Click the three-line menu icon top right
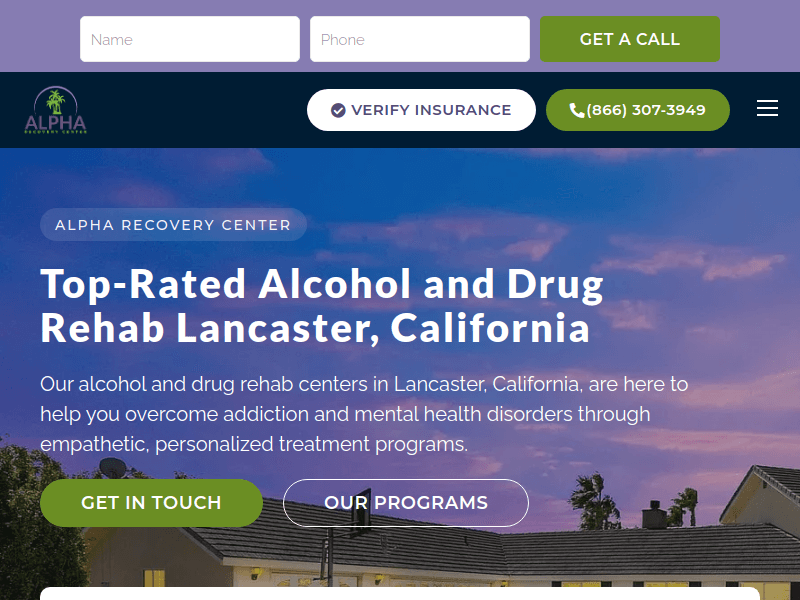The width and height of the screenshot is (800, 600). point(767,108)
